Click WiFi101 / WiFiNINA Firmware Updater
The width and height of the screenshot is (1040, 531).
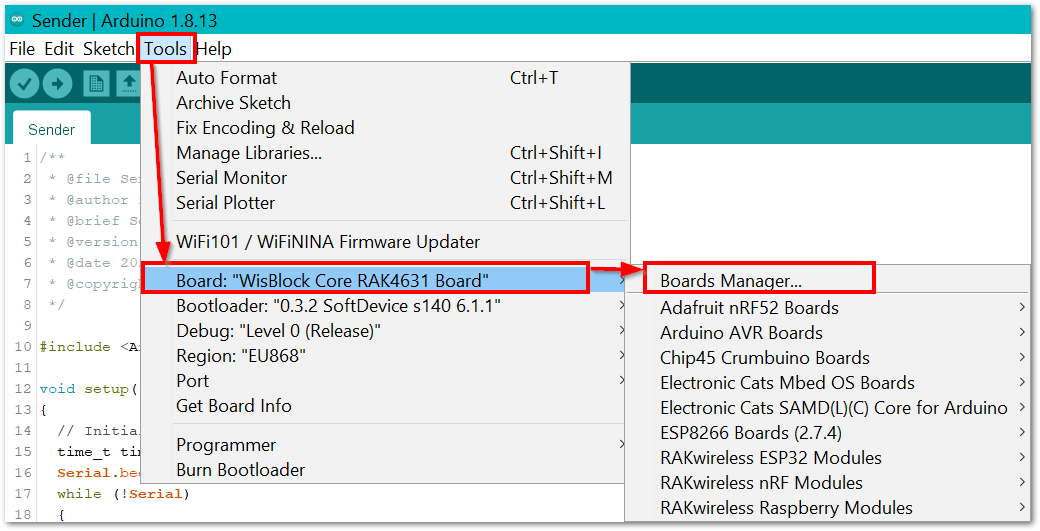(x=385, y=242)
